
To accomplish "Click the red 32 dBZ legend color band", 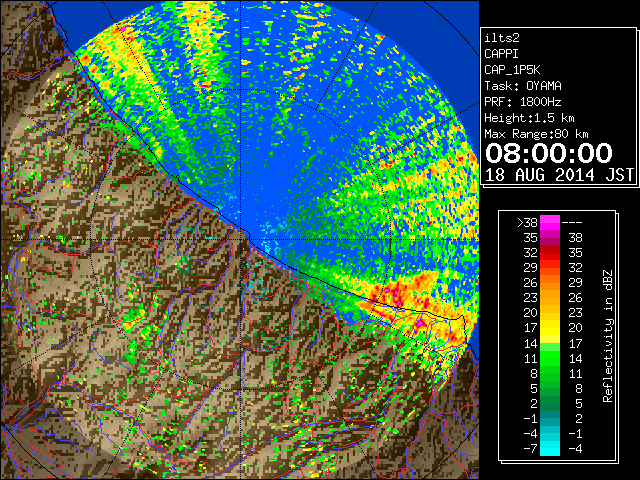I will pos(550,253).
